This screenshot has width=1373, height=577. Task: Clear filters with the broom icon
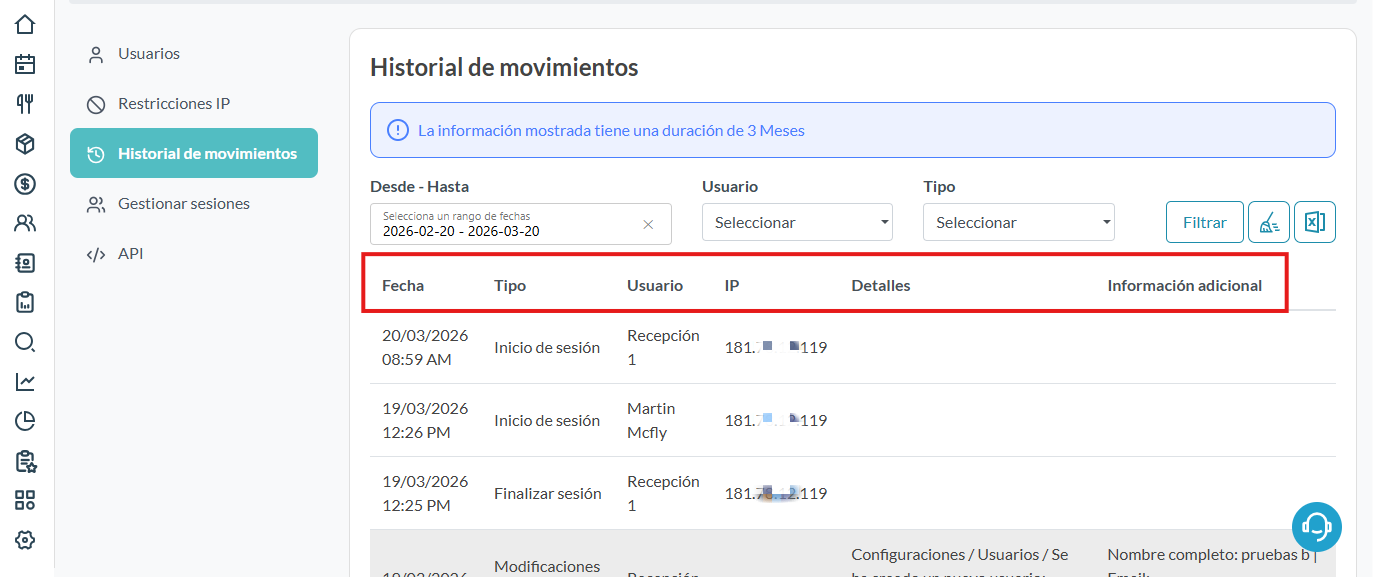coord(1268,222)
